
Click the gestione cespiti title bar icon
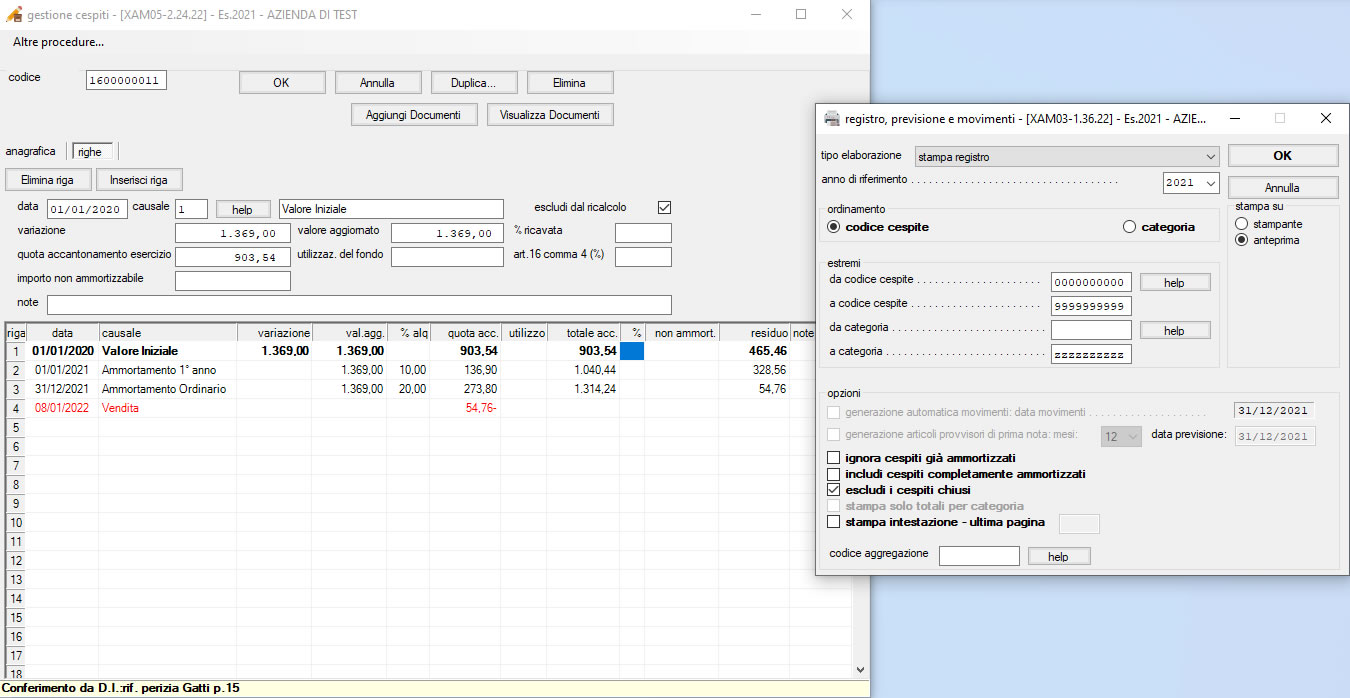14,15
